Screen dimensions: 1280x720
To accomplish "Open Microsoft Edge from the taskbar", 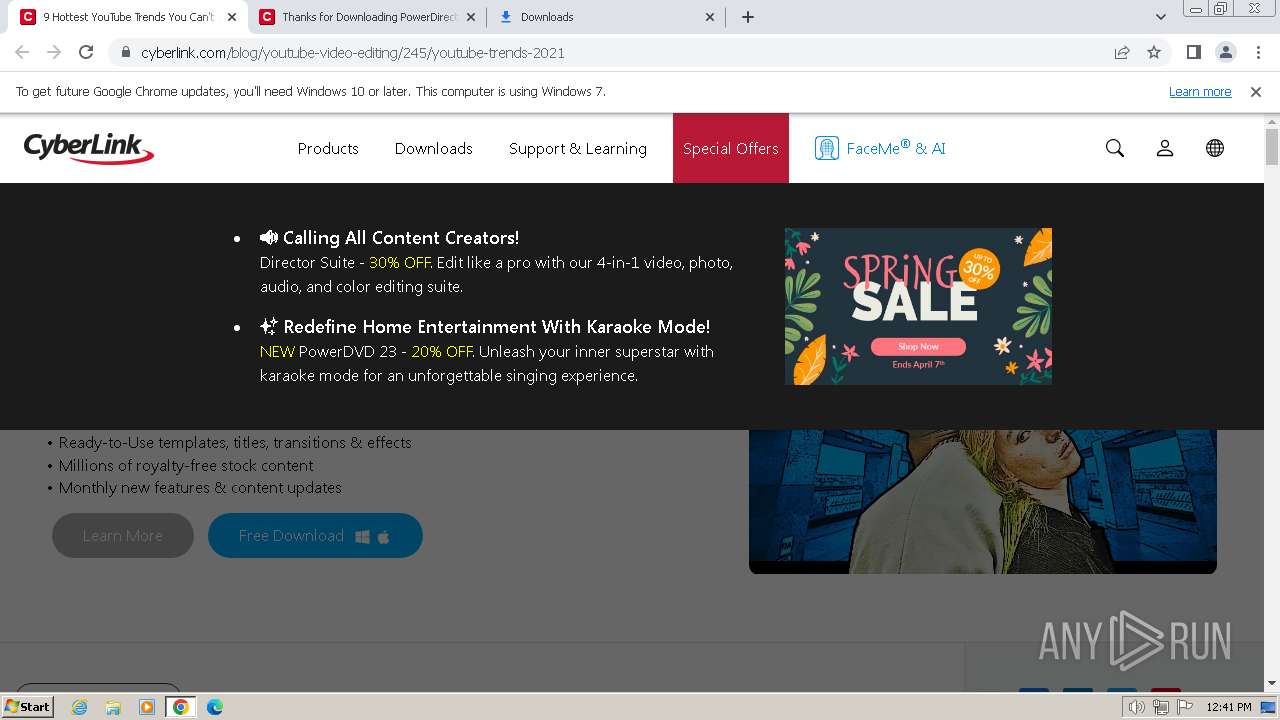I will tap(215, 707).
